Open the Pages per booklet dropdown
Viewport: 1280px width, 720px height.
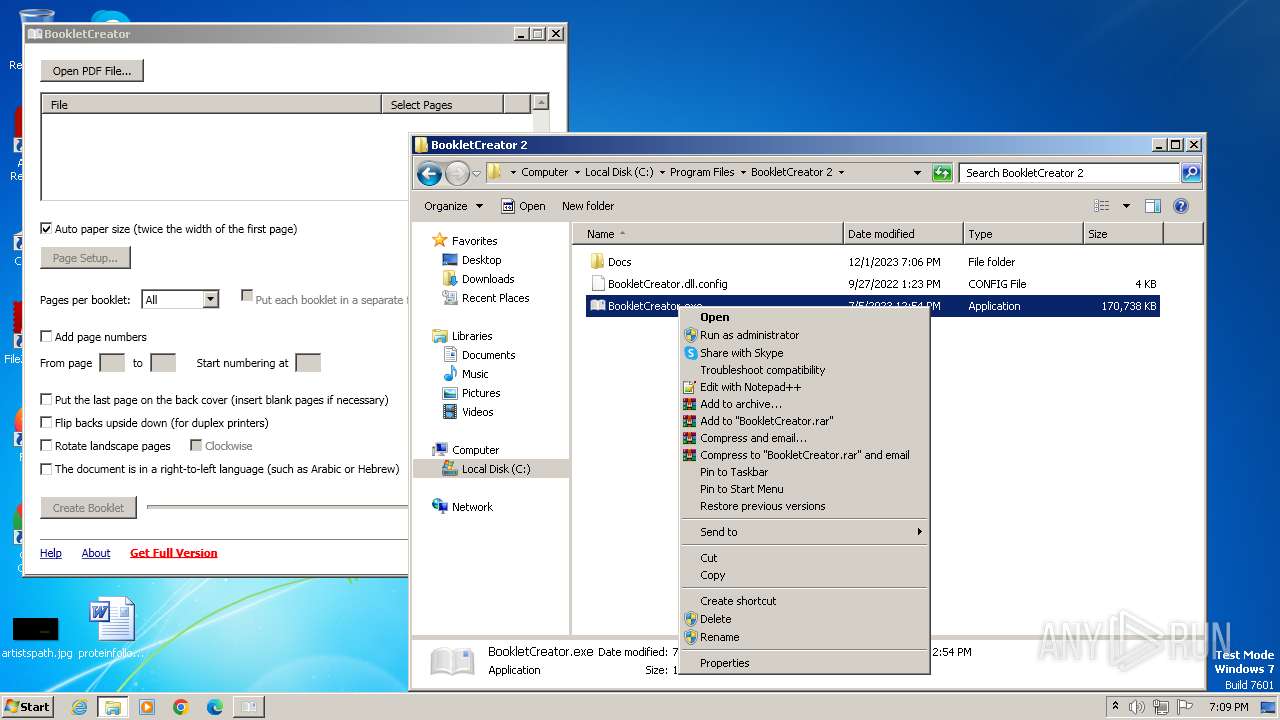coord(210,300)
